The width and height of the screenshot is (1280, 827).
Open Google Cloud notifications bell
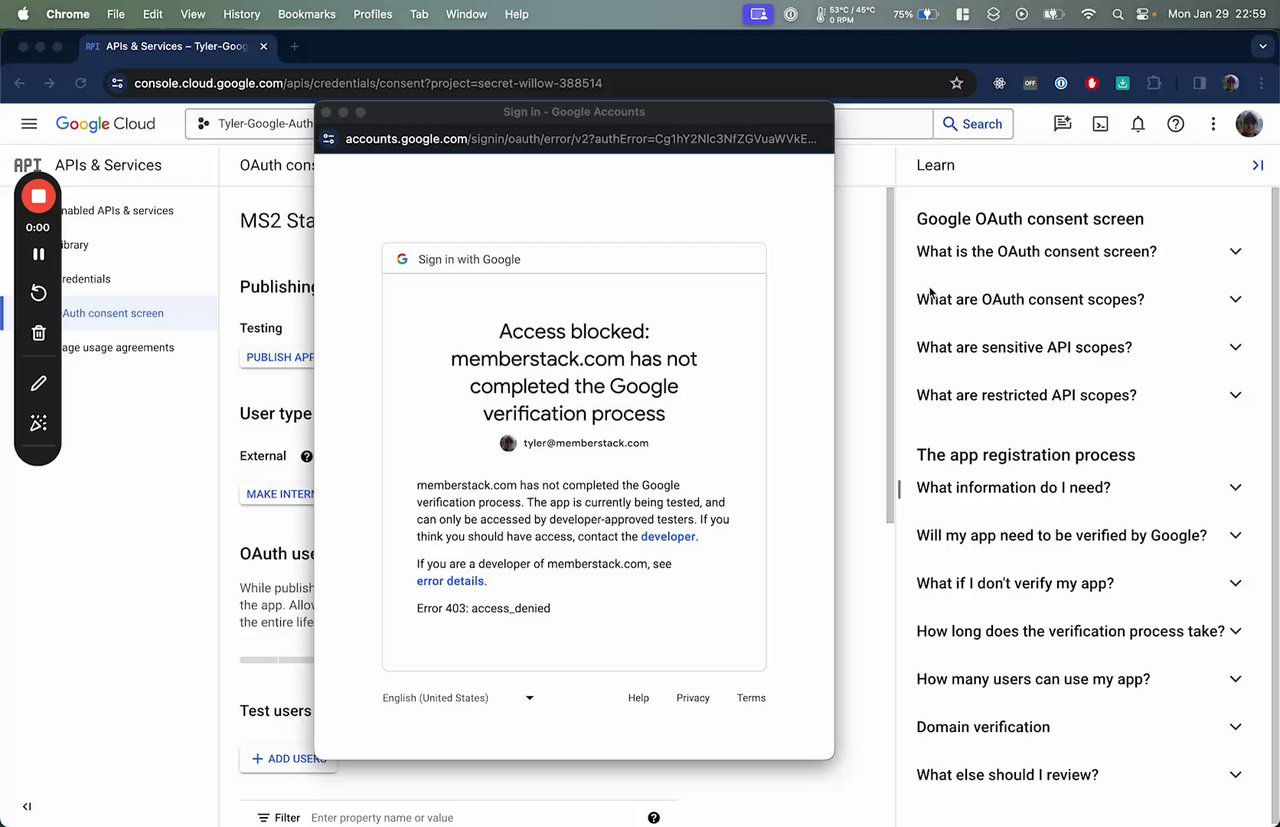point(1138,124)
